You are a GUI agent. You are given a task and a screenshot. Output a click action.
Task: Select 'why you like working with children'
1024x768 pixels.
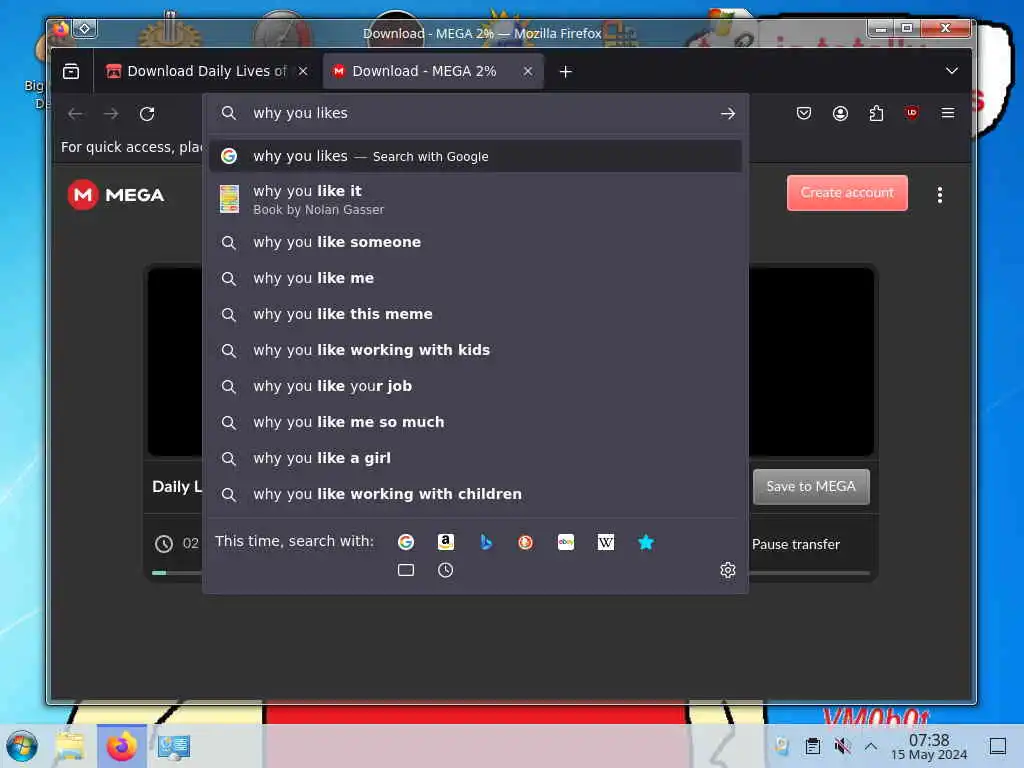475,494
